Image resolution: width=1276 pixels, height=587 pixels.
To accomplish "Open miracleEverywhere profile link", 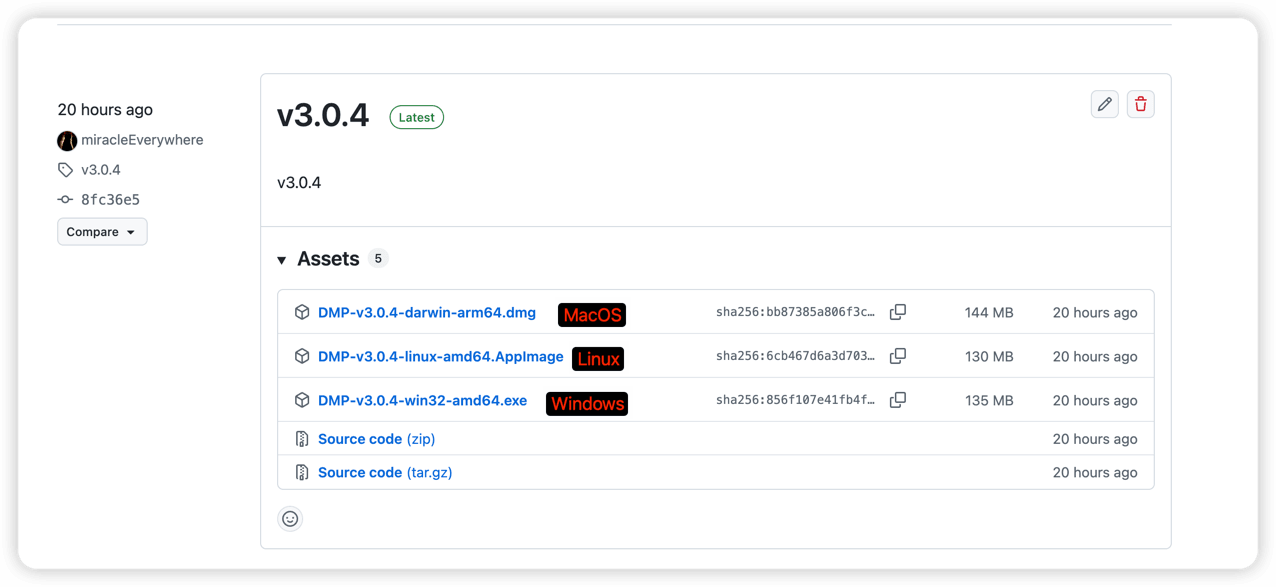I will 142,140.
